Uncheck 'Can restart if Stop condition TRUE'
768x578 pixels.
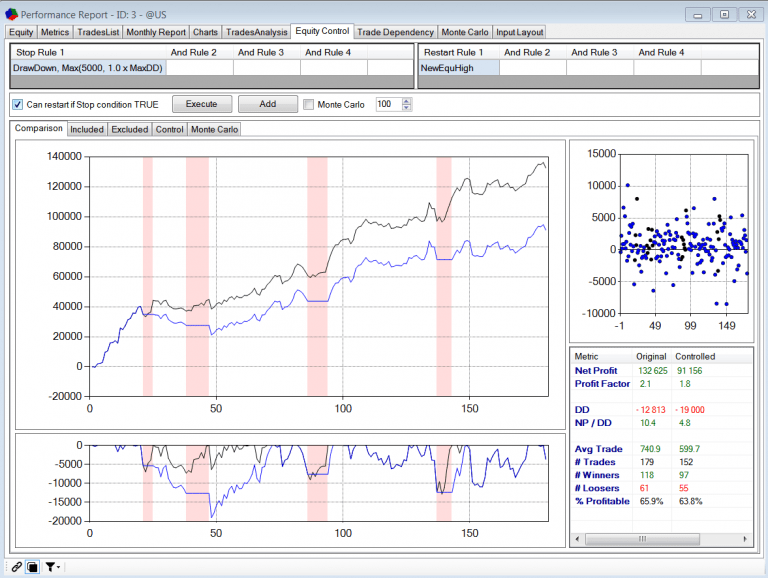(x=17, y=104)
